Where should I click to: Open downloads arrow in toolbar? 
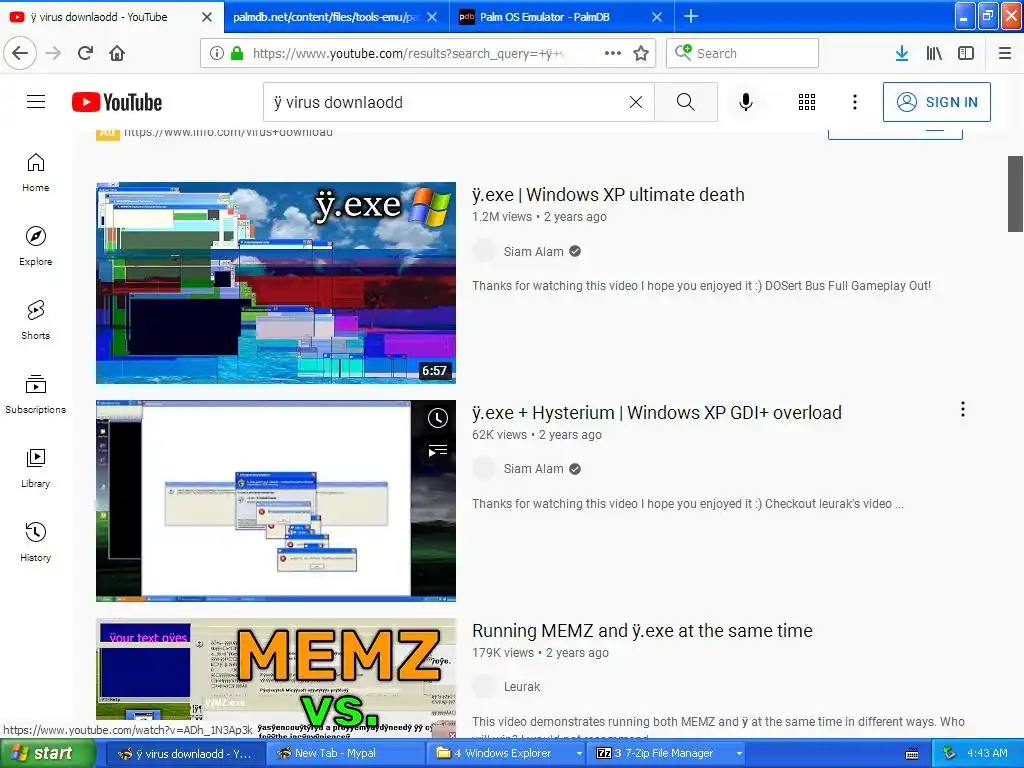(x=902, y=53)
